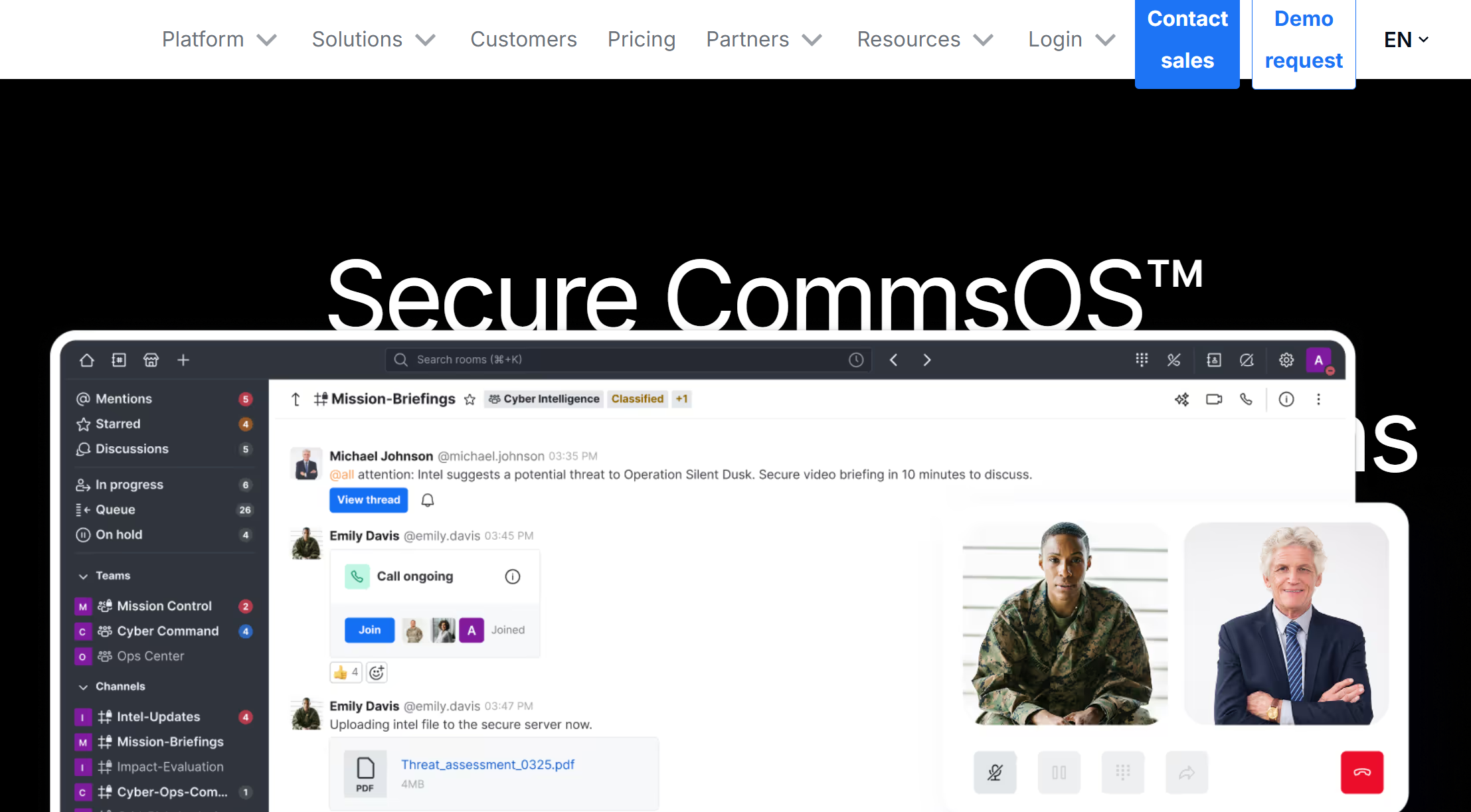Open the marketplace storefront icon
The width and height of the screenshot is (1471, 812).
[x=151, y=360]
